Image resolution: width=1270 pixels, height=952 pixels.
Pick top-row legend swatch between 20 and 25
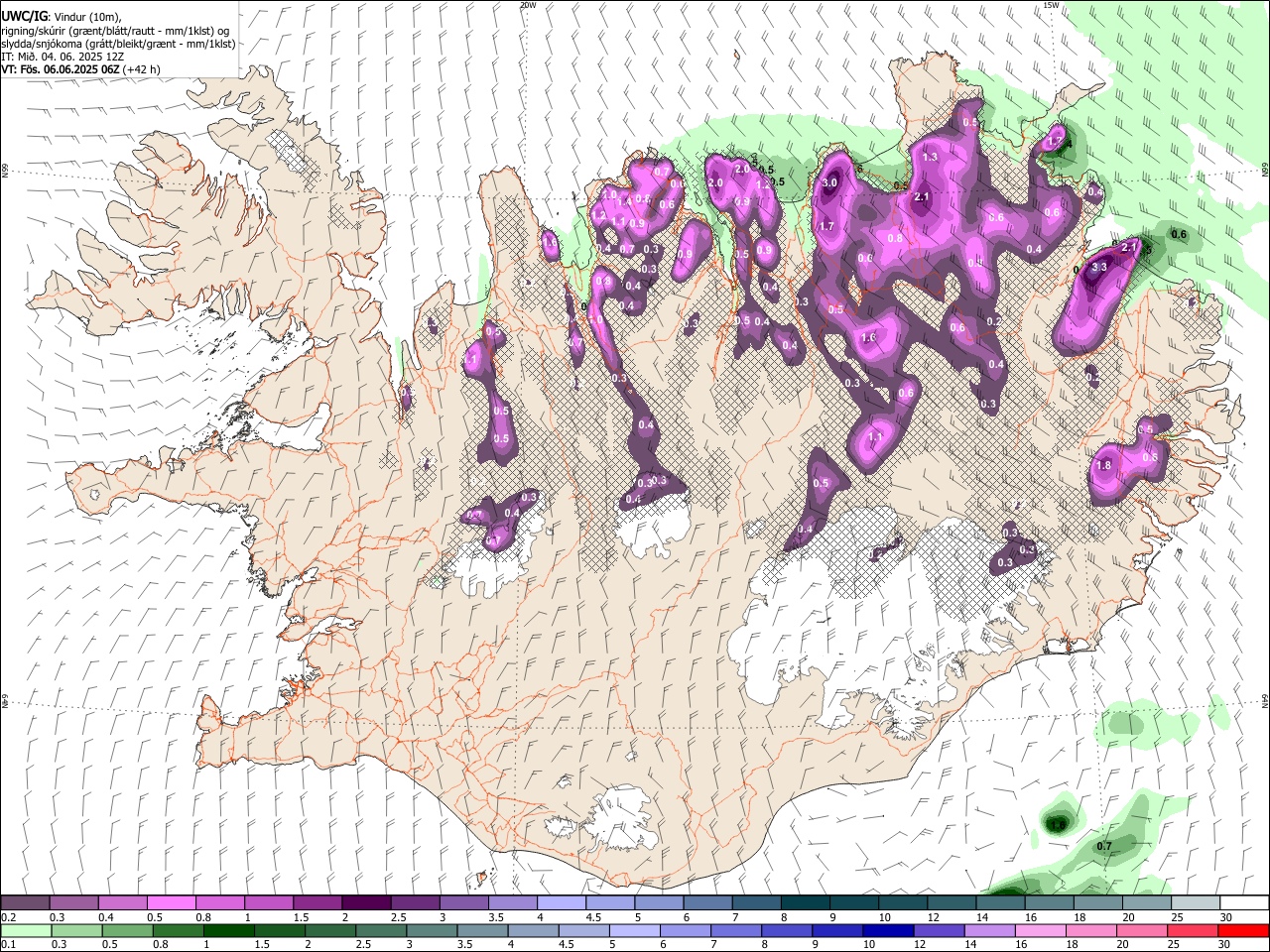(1146, 903)
